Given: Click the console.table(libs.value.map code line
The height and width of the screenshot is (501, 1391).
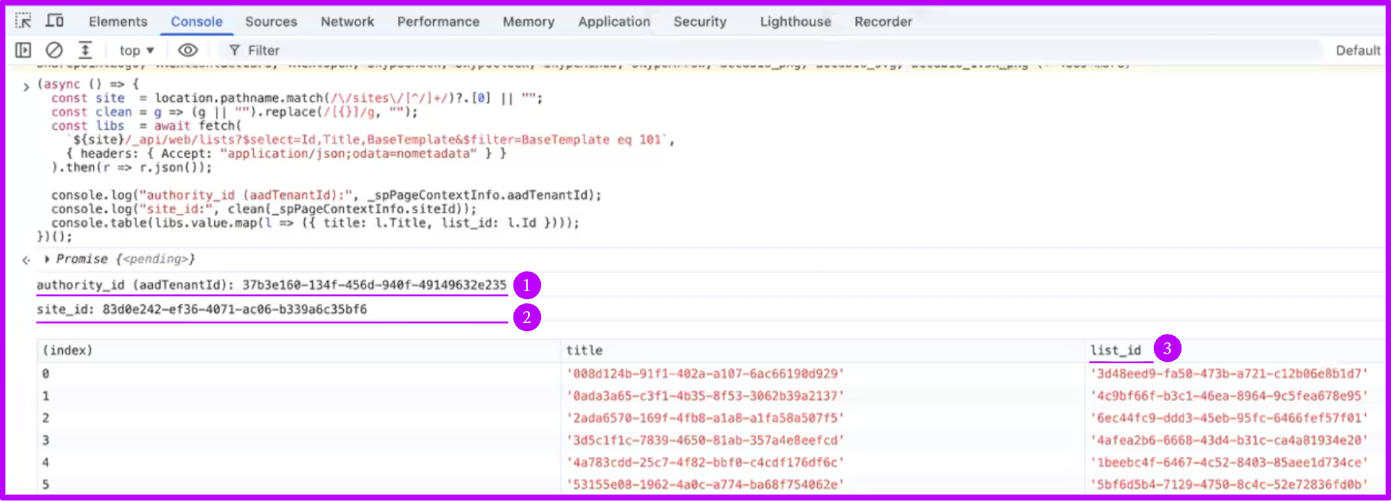Looking at the screenshot, I should click(x=315, y=223).
